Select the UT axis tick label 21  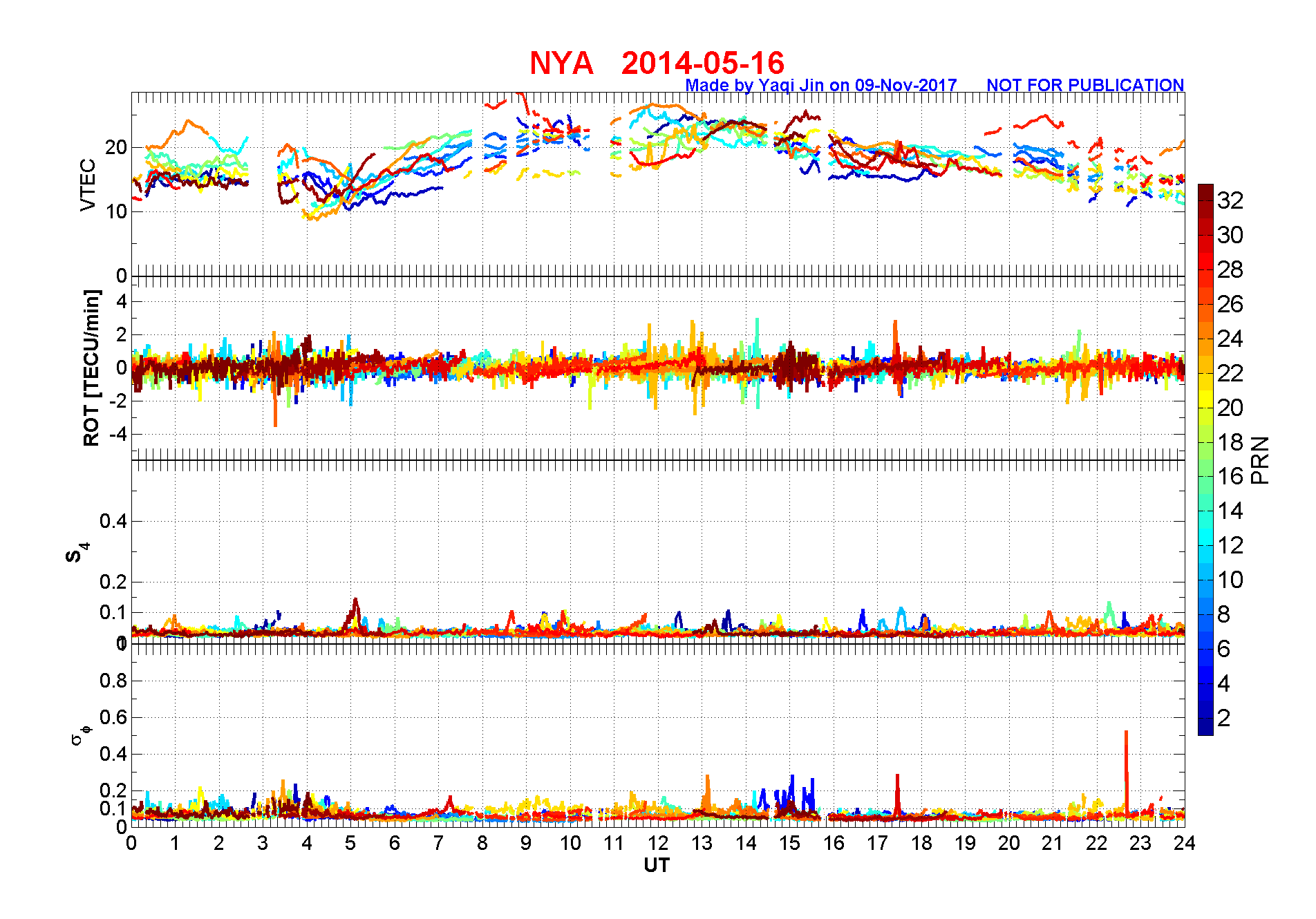(1053, 843)
